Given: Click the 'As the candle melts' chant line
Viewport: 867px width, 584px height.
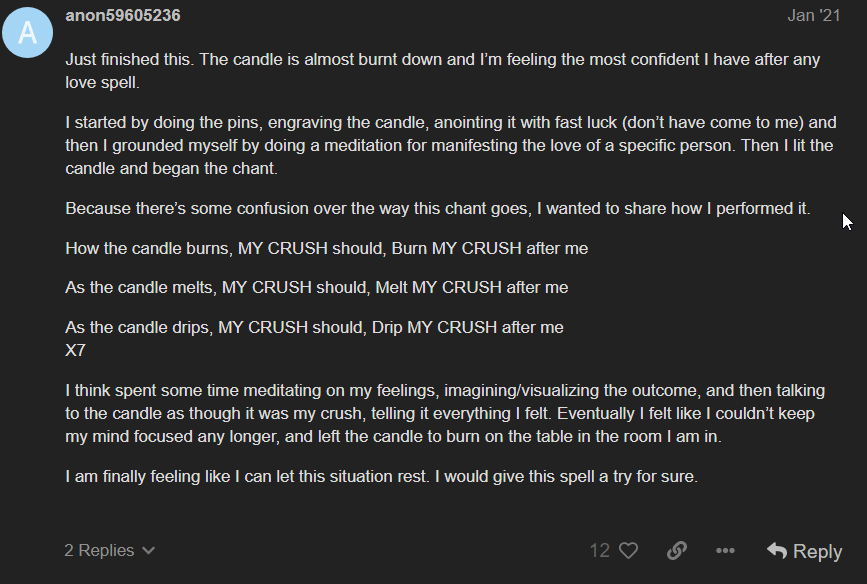Looking at the screenshot, I should pos(316,287).
